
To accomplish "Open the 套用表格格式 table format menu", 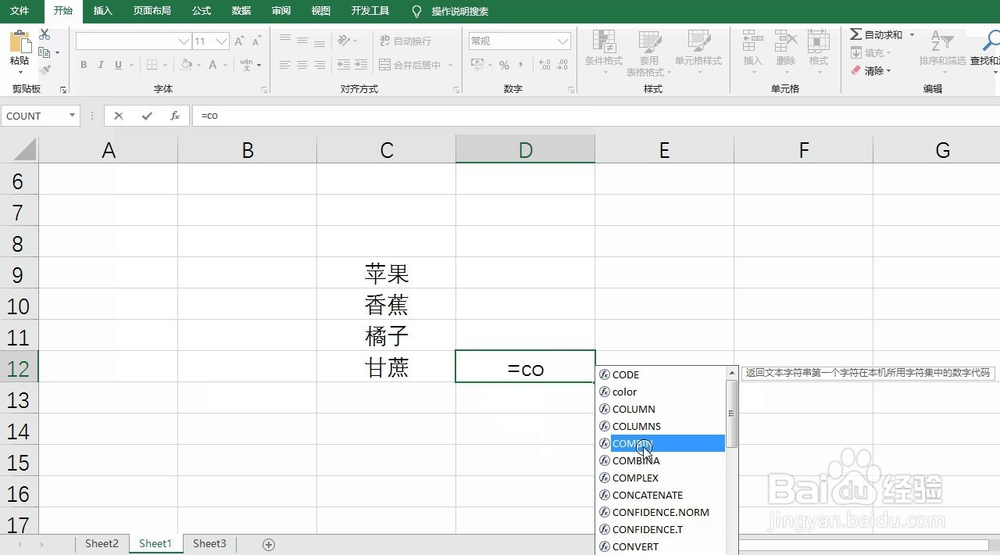I will pyautogui.click(x=649, y=54).
